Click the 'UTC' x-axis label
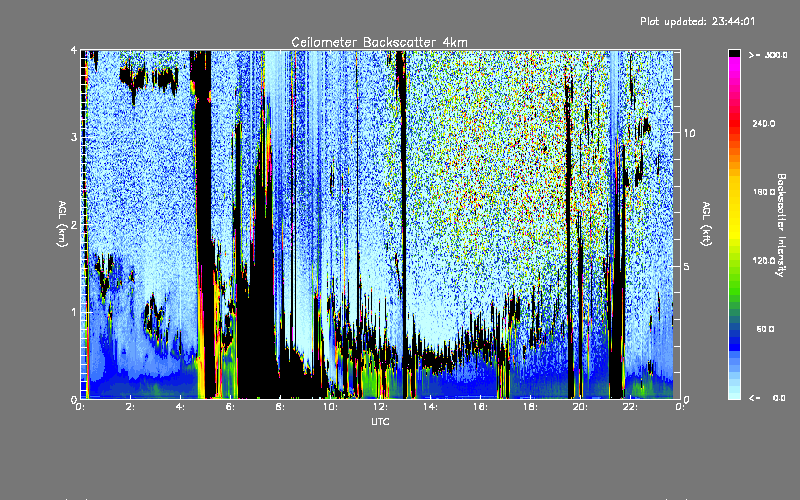The image size is (800, 500). click(380, 421)
